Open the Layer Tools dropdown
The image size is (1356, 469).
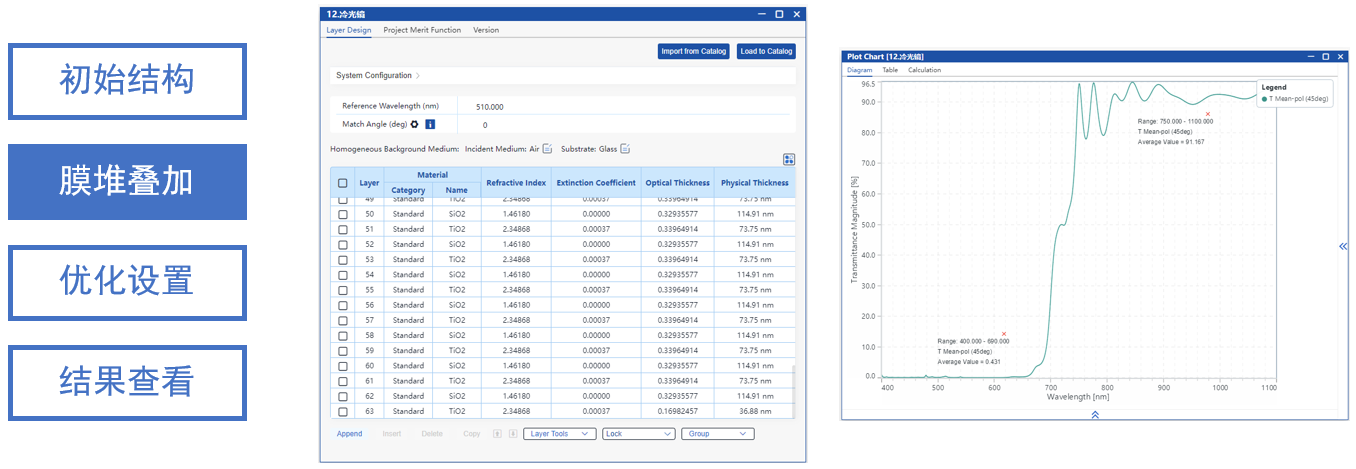tap(559, 434)
